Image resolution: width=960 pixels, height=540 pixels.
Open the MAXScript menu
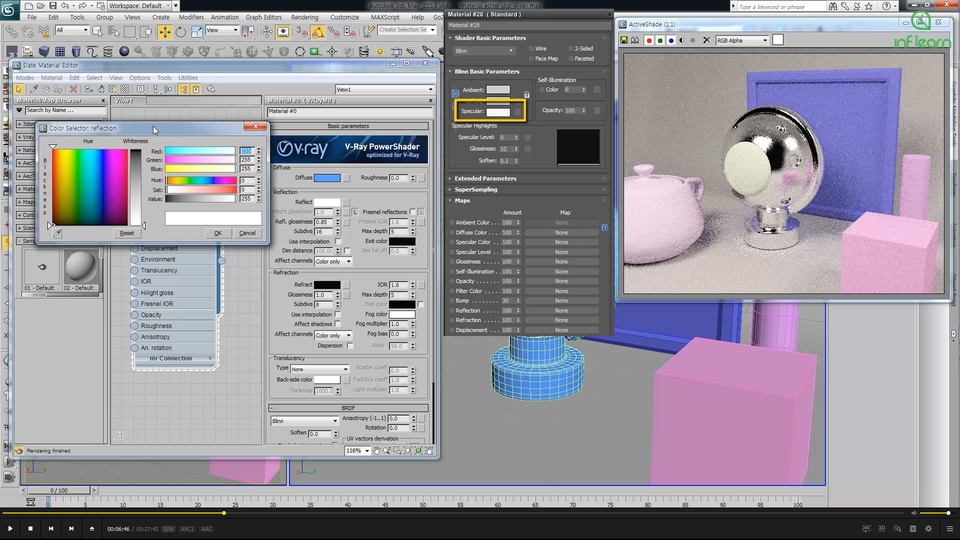(385, 17)
